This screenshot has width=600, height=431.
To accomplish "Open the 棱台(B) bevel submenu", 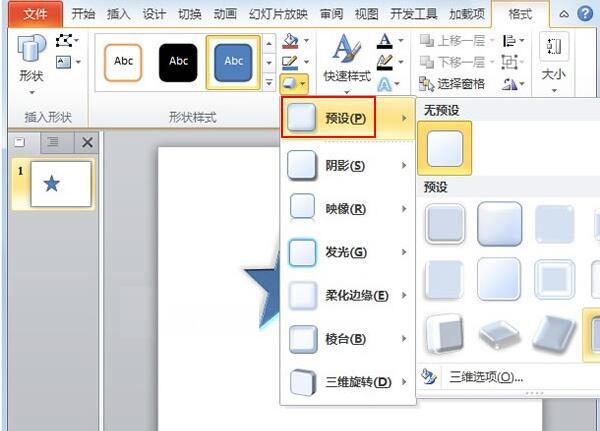I will click(348, 339).
